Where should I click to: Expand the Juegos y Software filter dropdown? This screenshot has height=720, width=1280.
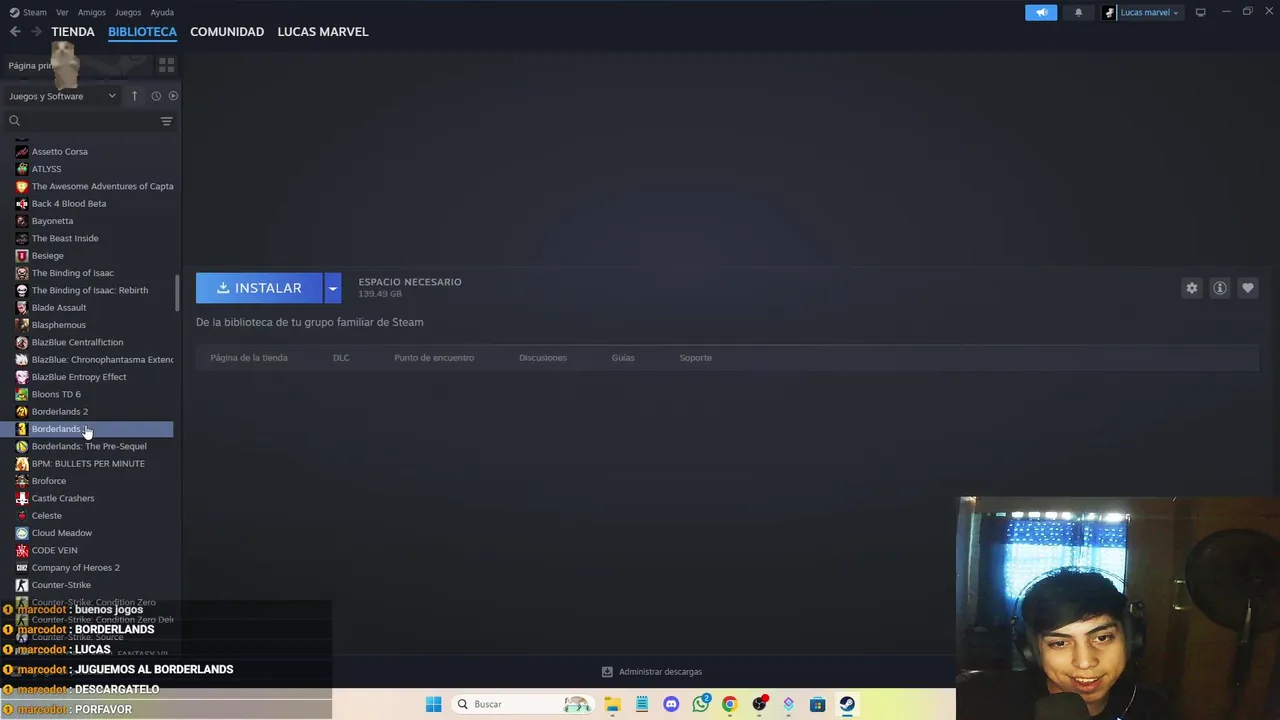coord(62,96)
